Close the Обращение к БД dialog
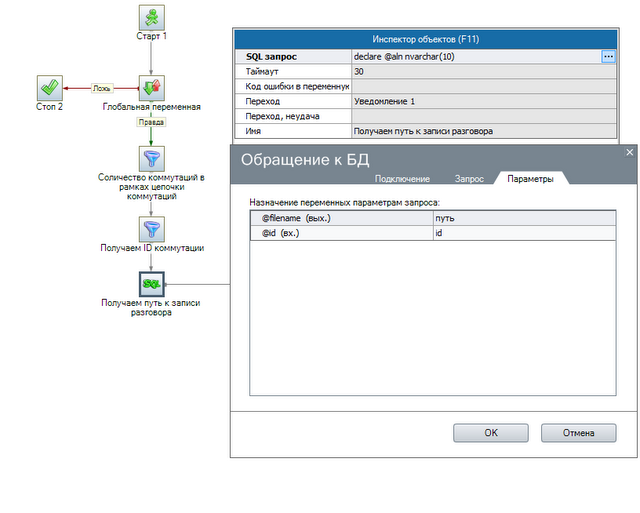The height and width of the screenshot is (513, 640). coord(630,152)
